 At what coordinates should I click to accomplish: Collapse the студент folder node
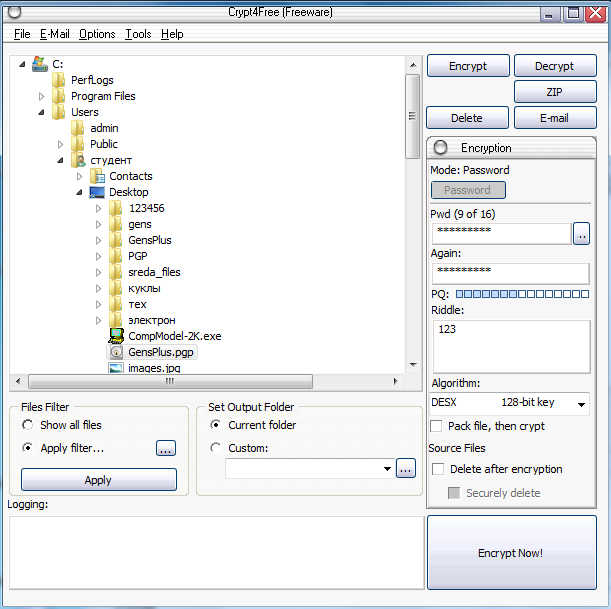tap(60, 161)
